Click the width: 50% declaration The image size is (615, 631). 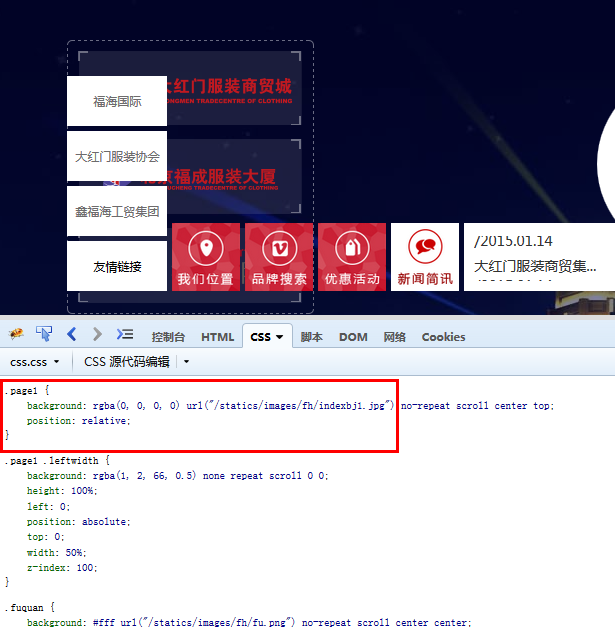point(57,553)
